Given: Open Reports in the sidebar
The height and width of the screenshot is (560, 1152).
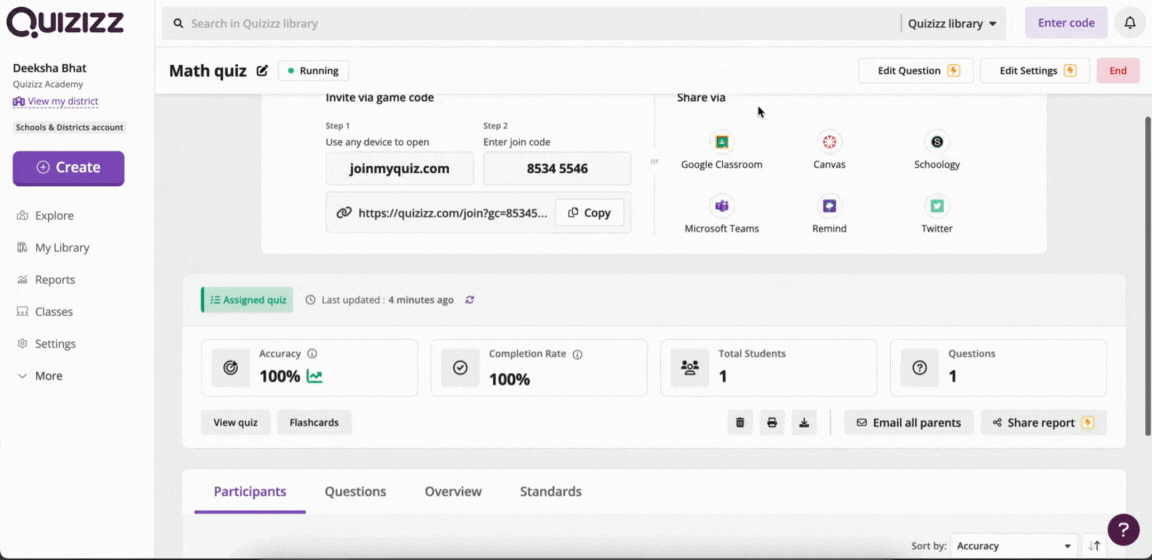Looking at the screenshot, I should (x=46, y=279).
